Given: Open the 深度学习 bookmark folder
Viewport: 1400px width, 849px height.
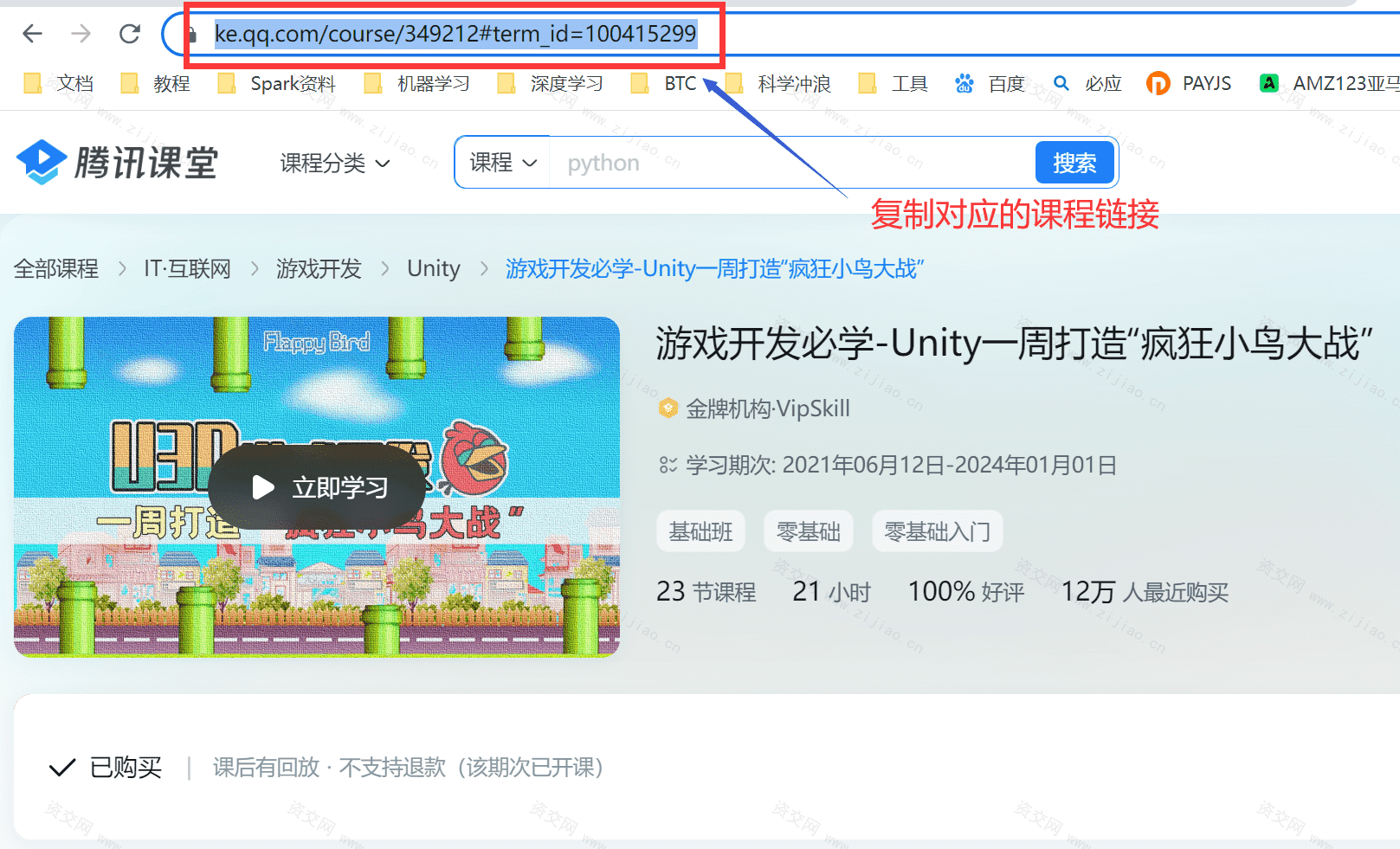Looking at the screenshot, I should pyautogui.click(x=551, y=83).
